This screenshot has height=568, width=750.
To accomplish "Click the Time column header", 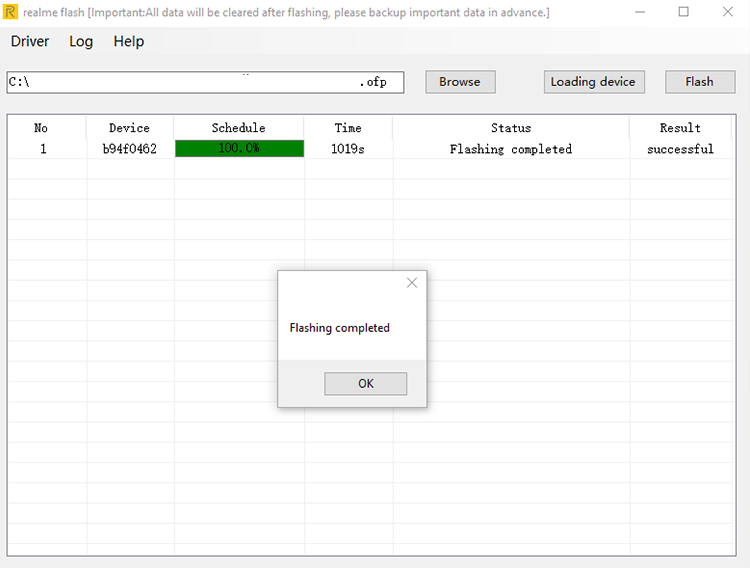I will [348, 128].
